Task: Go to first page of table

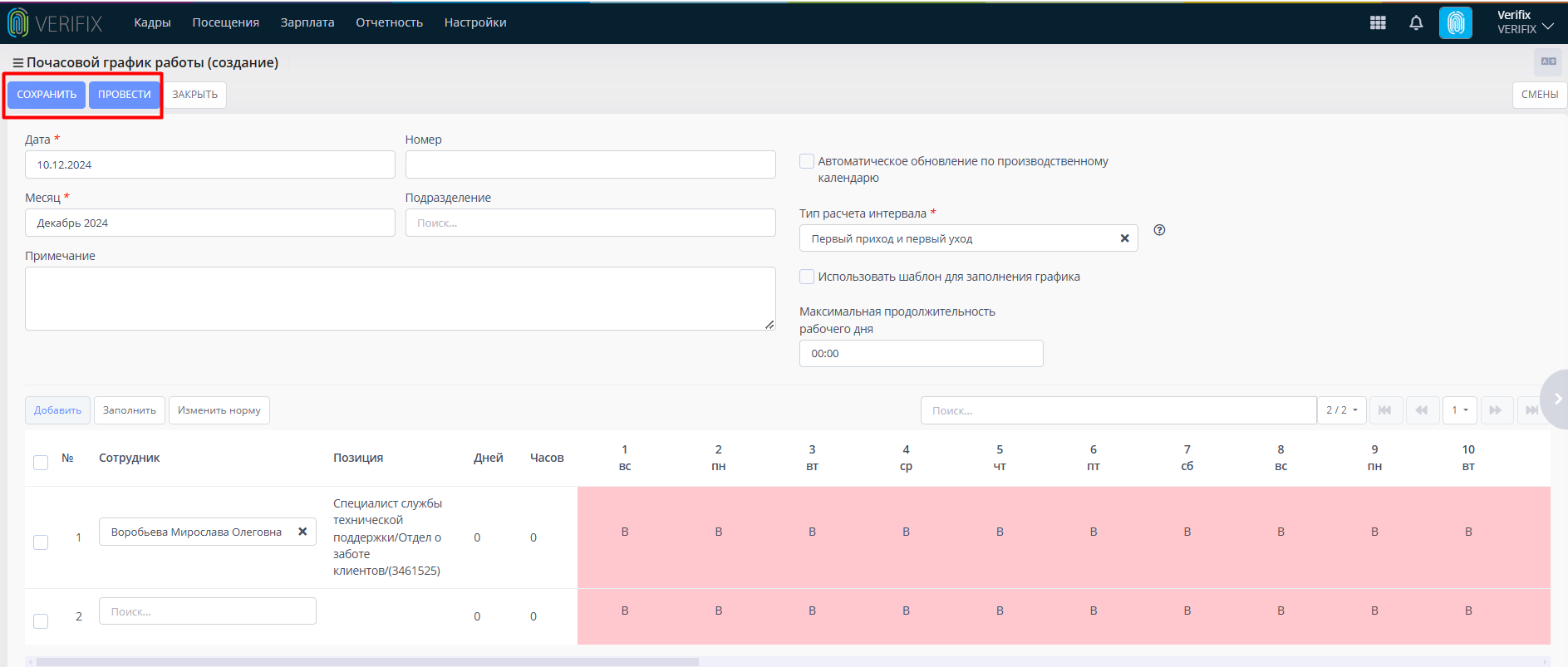Action: (1384, 410)
